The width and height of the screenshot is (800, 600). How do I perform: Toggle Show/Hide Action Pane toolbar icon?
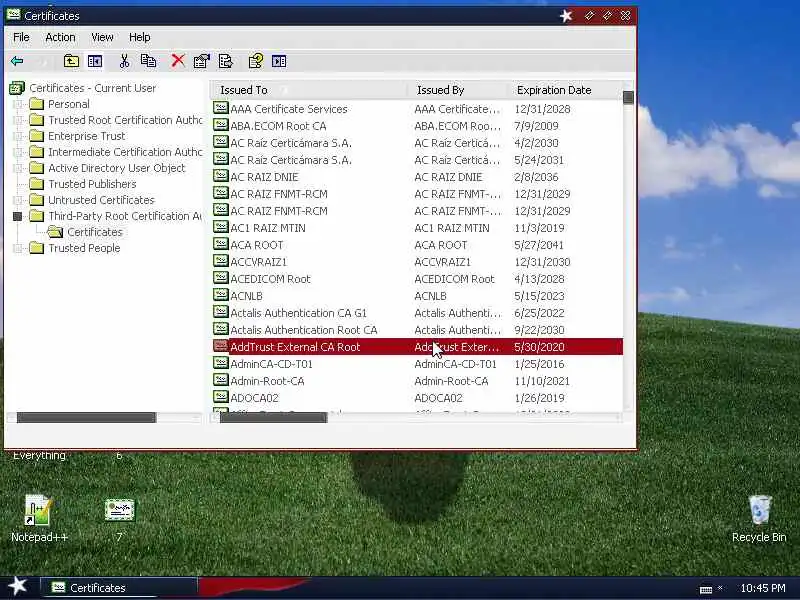[x=279, y=61]
